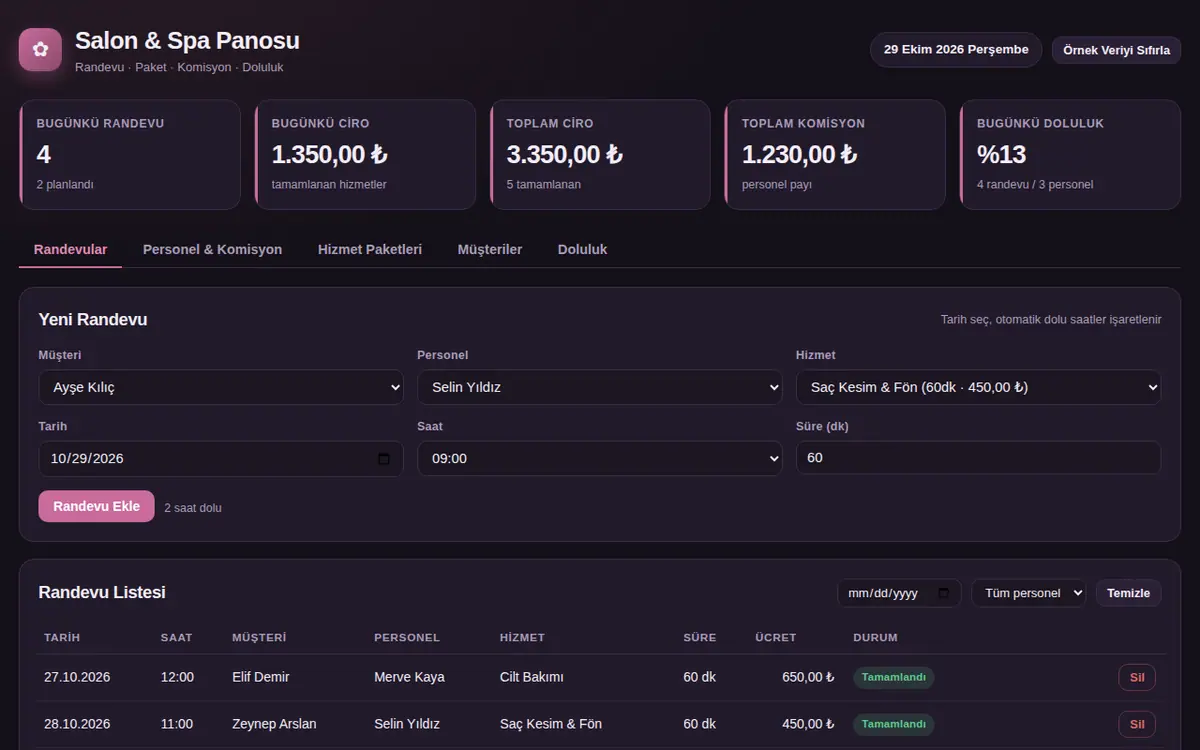
Task: Click the Bugünkü Randevu stat card
Action: pos(130,154)
